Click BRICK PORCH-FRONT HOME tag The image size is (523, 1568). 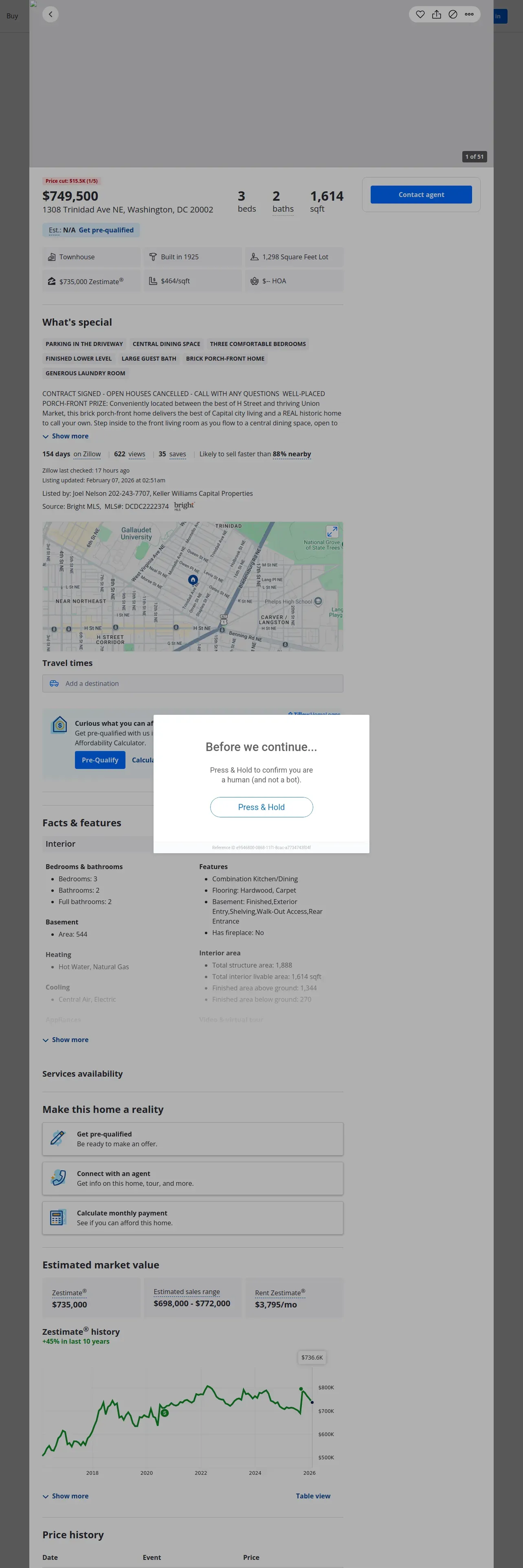[225, 359]
